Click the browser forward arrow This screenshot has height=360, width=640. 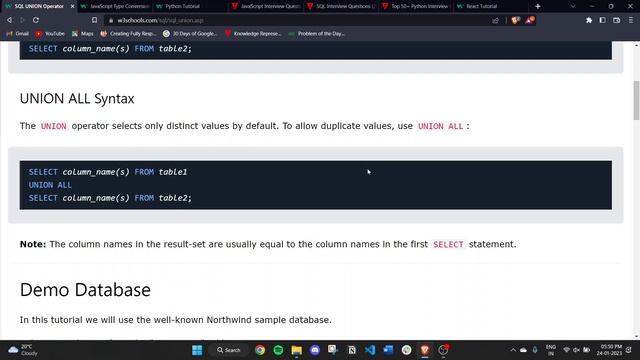(x=22, y=20)
